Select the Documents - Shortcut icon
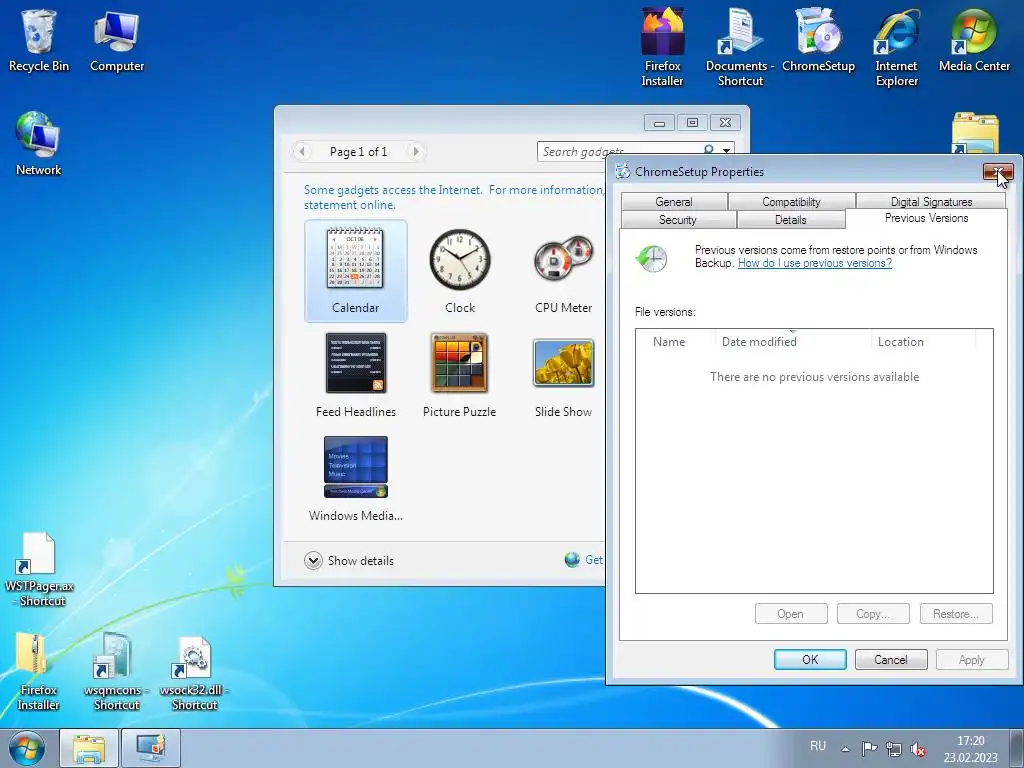 point(740,46)
